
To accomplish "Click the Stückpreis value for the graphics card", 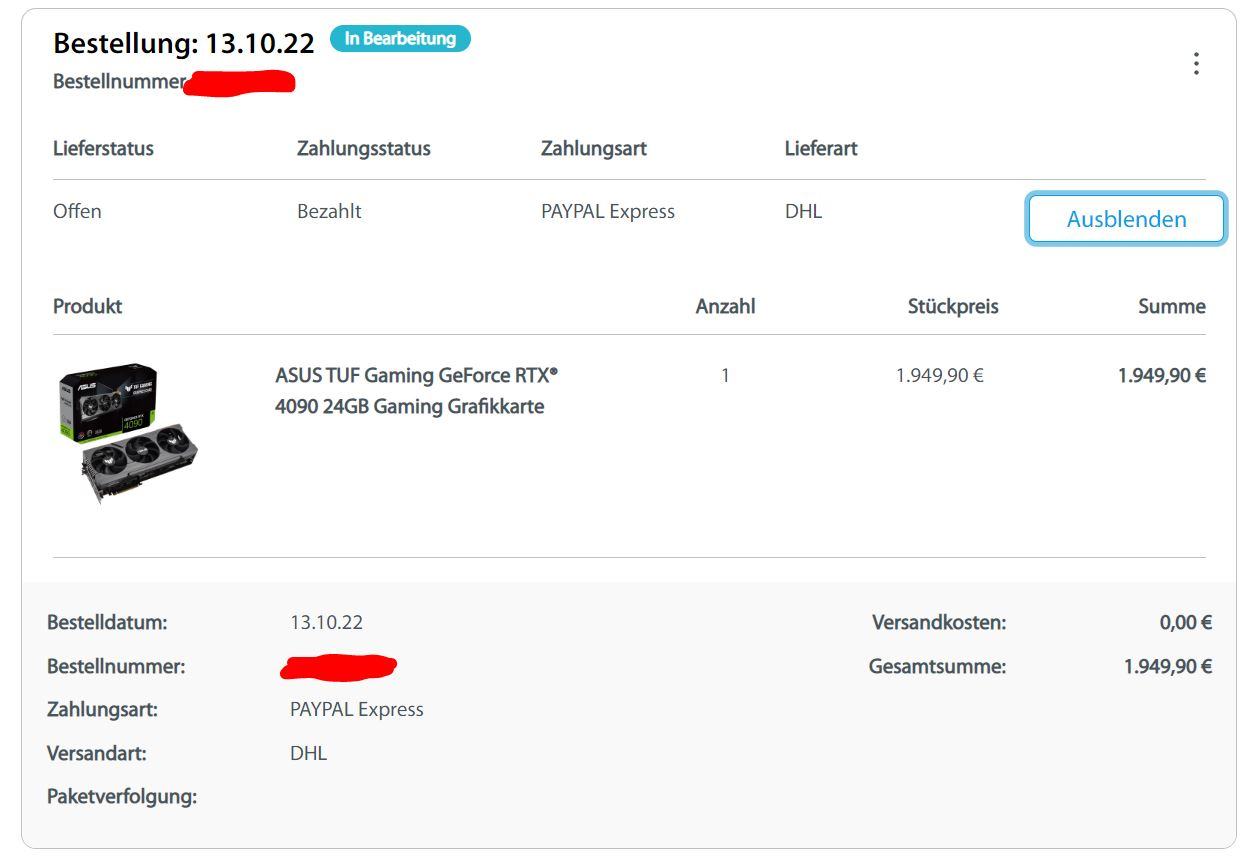I will 939,375.
